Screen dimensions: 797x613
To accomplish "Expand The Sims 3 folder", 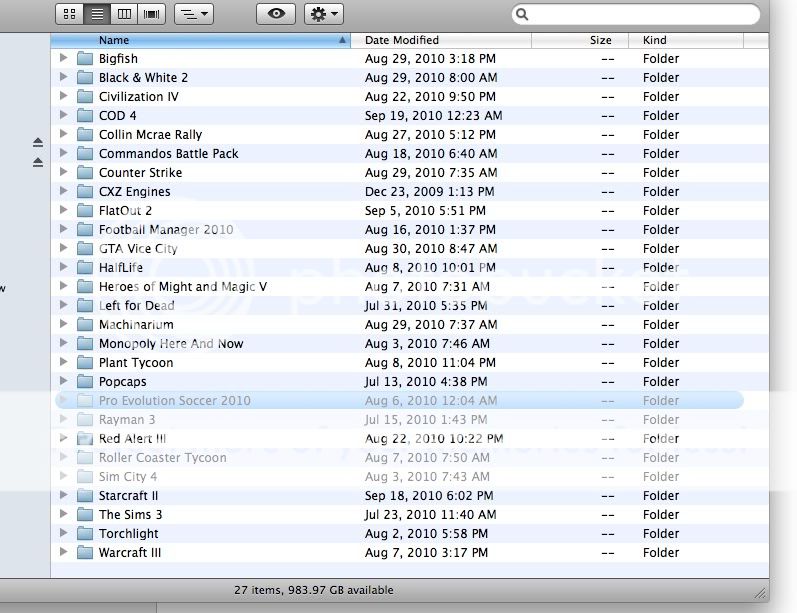I will [63, 513].
